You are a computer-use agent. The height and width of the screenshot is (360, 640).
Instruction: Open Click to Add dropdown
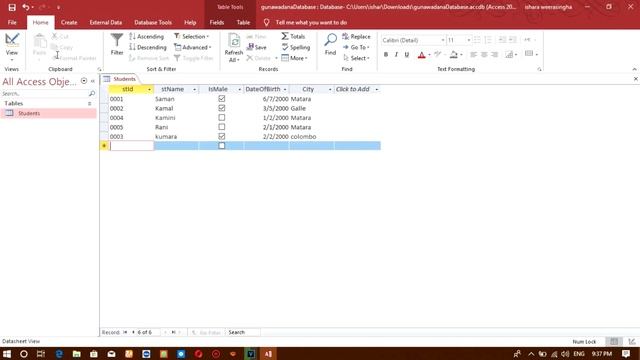(377, 89)
